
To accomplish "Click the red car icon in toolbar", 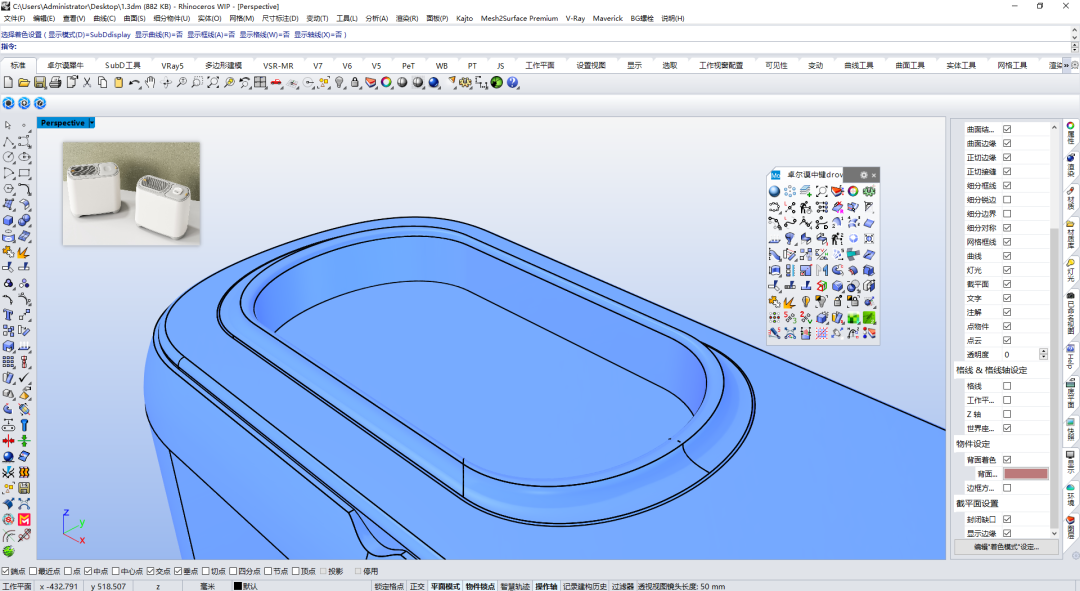I will (276, 83).
